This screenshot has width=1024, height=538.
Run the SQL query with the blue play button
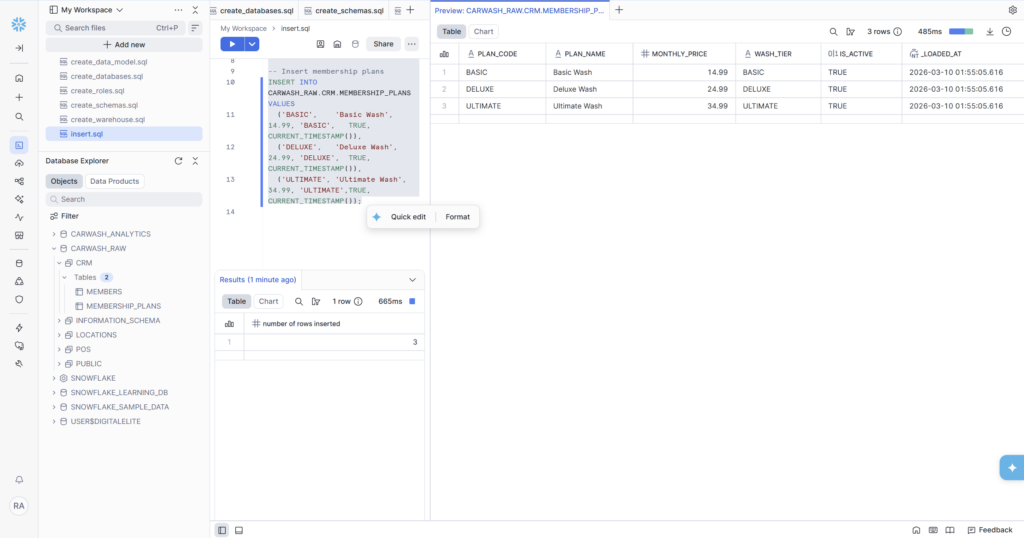click(232, 44)
